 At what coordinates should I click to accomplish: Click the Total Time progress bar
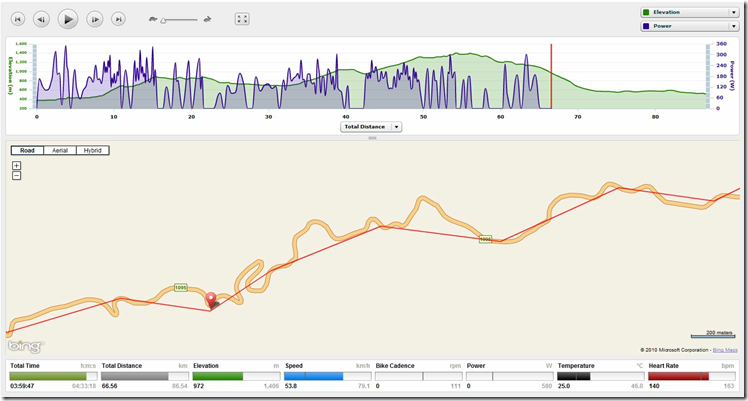coord(53,376)
